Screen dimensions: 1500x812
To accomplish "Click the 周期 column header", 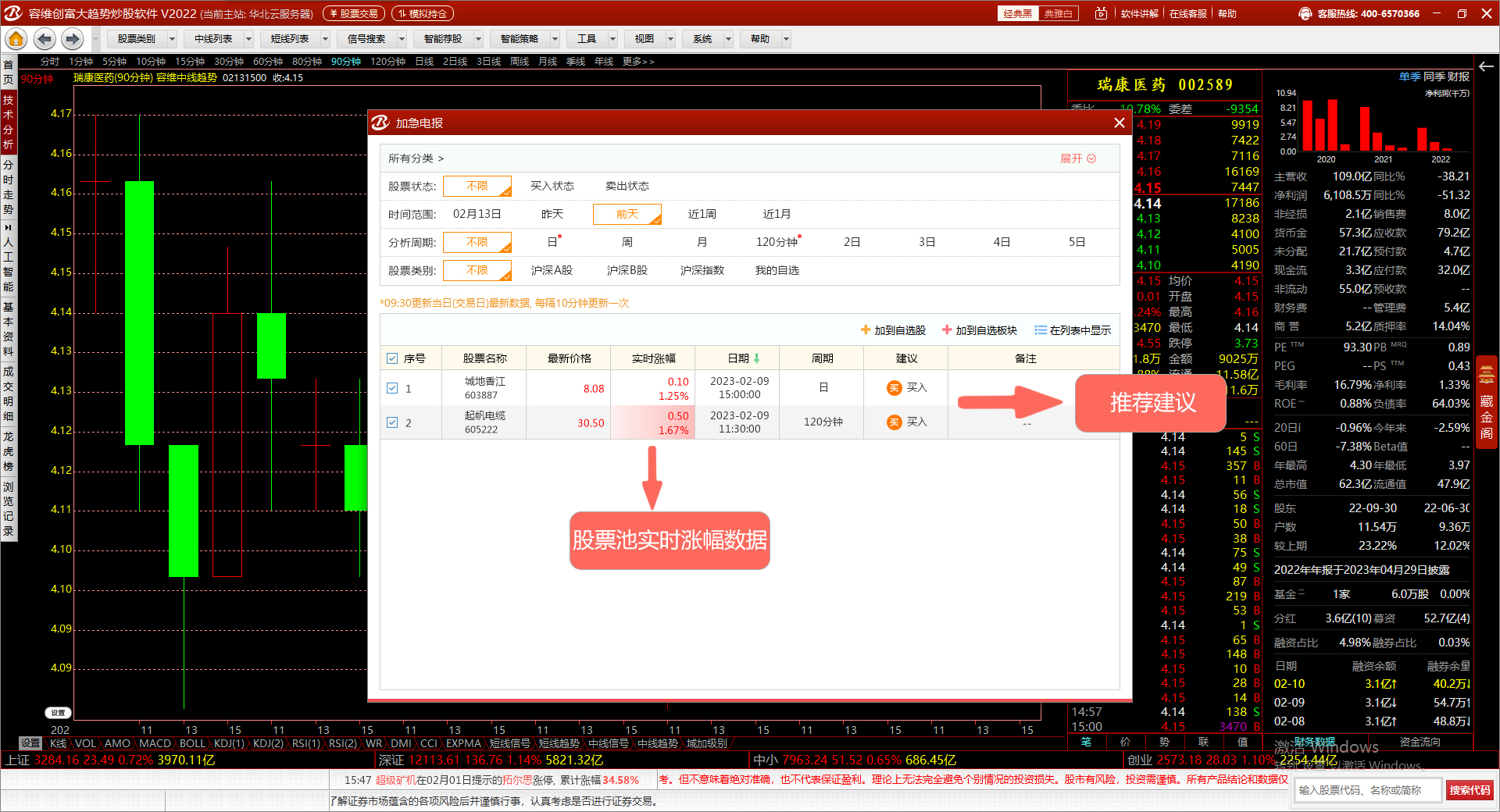I will (822, 358).
